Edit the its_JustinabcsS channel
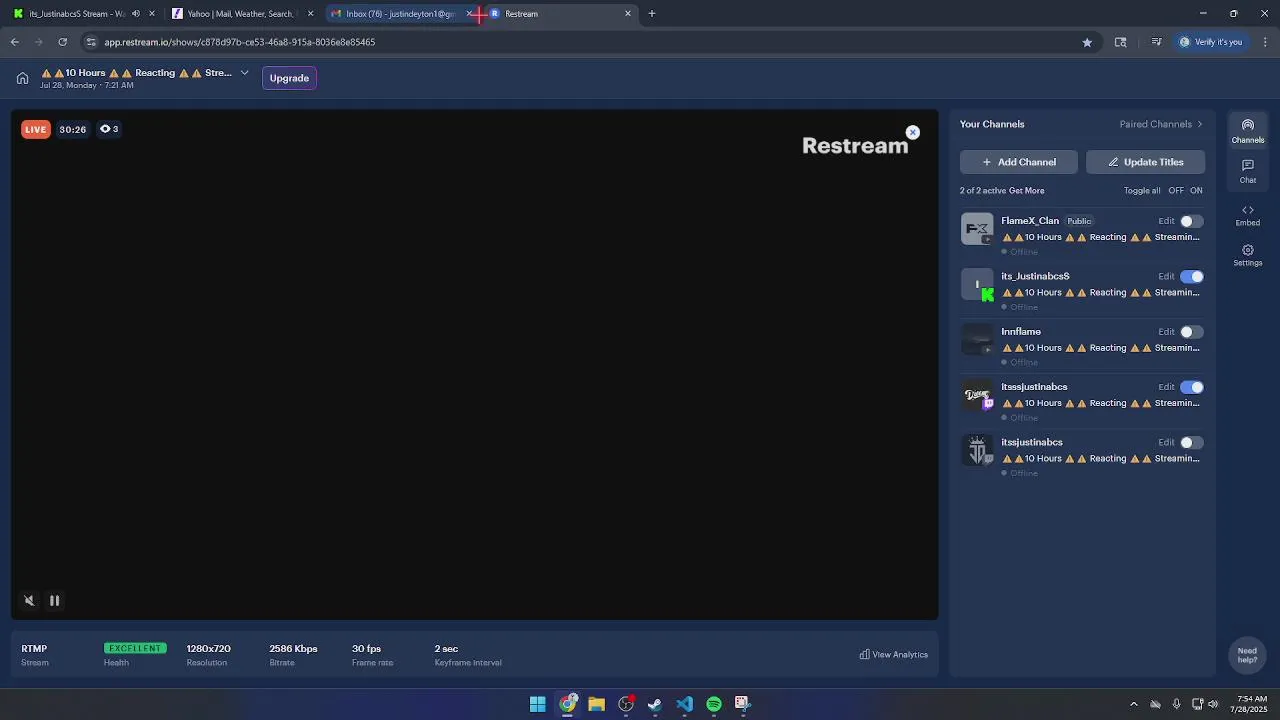 pos(1166,276)
